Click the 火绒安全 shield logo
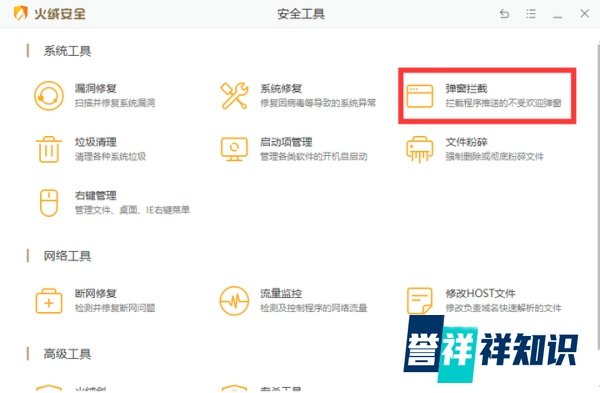Viewport: 600px width, 393px height. pos(20,13)
